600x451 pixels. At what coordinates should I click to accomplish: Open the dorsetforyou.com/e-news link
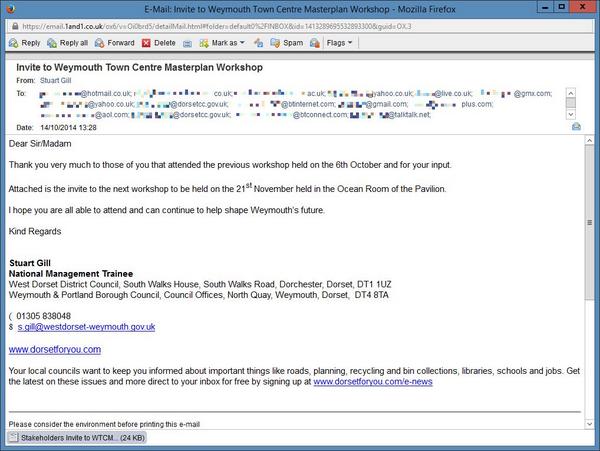pyautogui.click(x=373, y=381)
